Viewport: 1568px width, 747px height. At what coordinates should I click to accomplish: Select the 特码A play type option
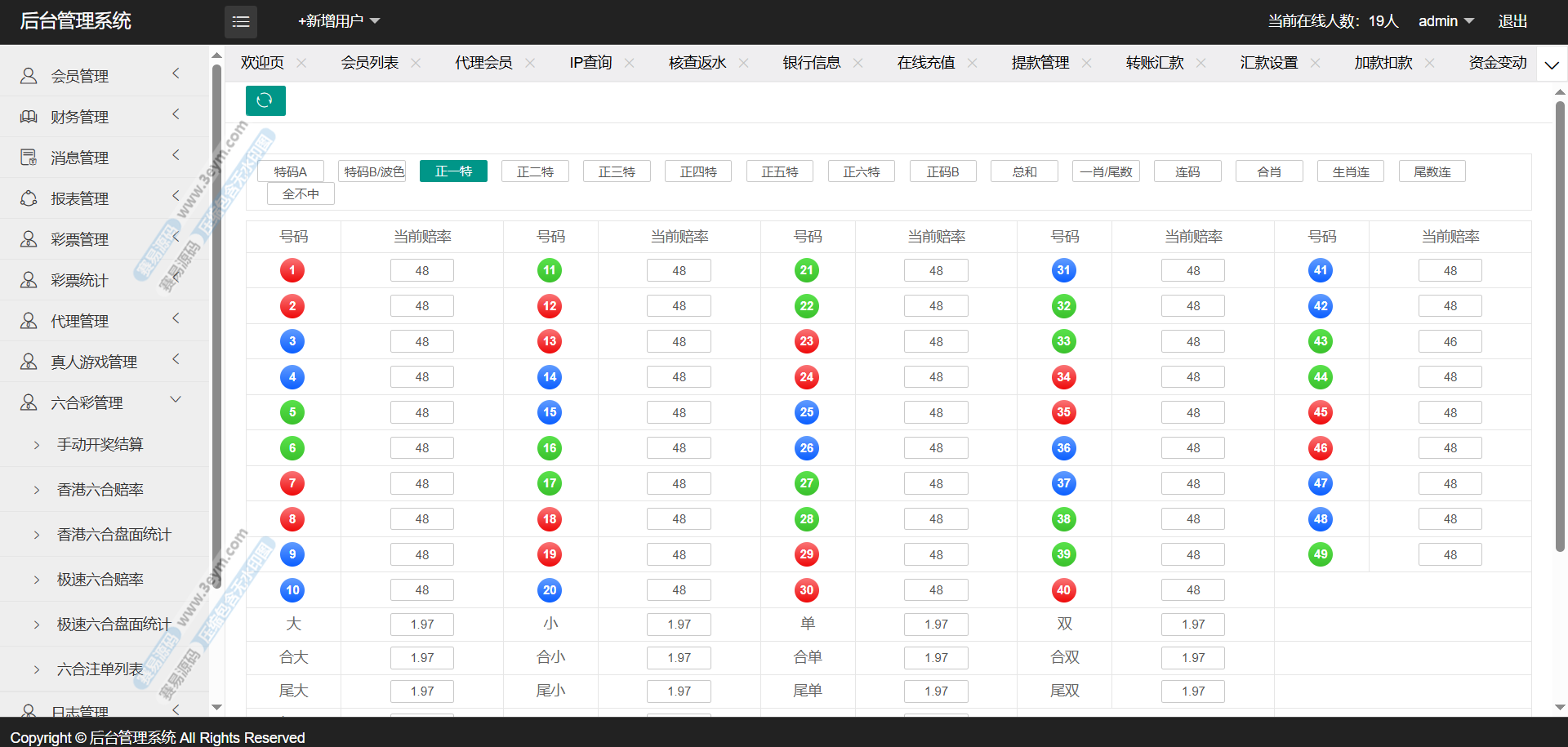tap(291, 171)
